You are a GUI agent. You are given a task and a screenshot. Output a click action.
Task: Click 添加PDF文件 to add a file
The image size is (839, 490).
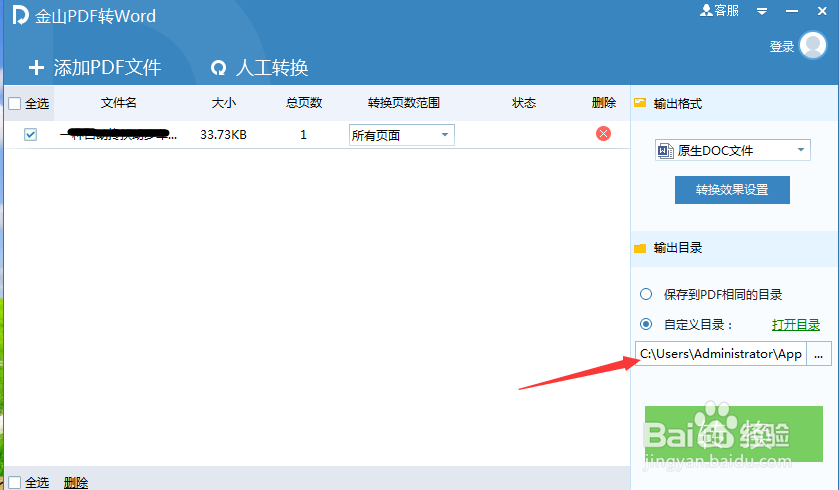[95, 67]
